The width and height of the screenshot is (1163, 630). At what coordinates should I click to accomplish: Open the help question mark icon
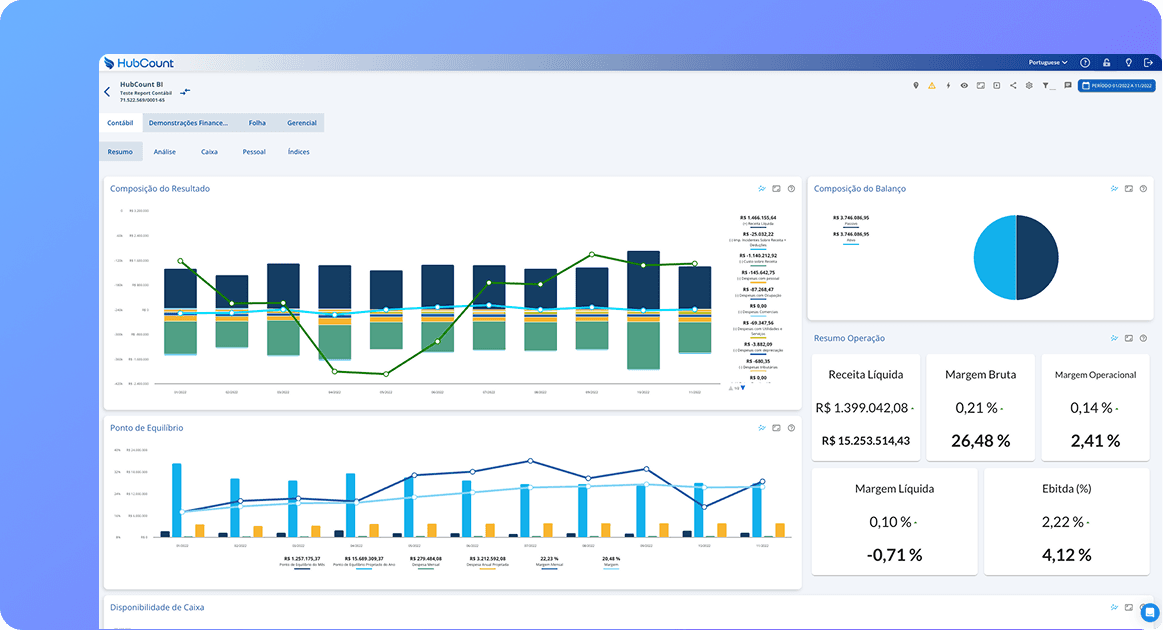1084,63
